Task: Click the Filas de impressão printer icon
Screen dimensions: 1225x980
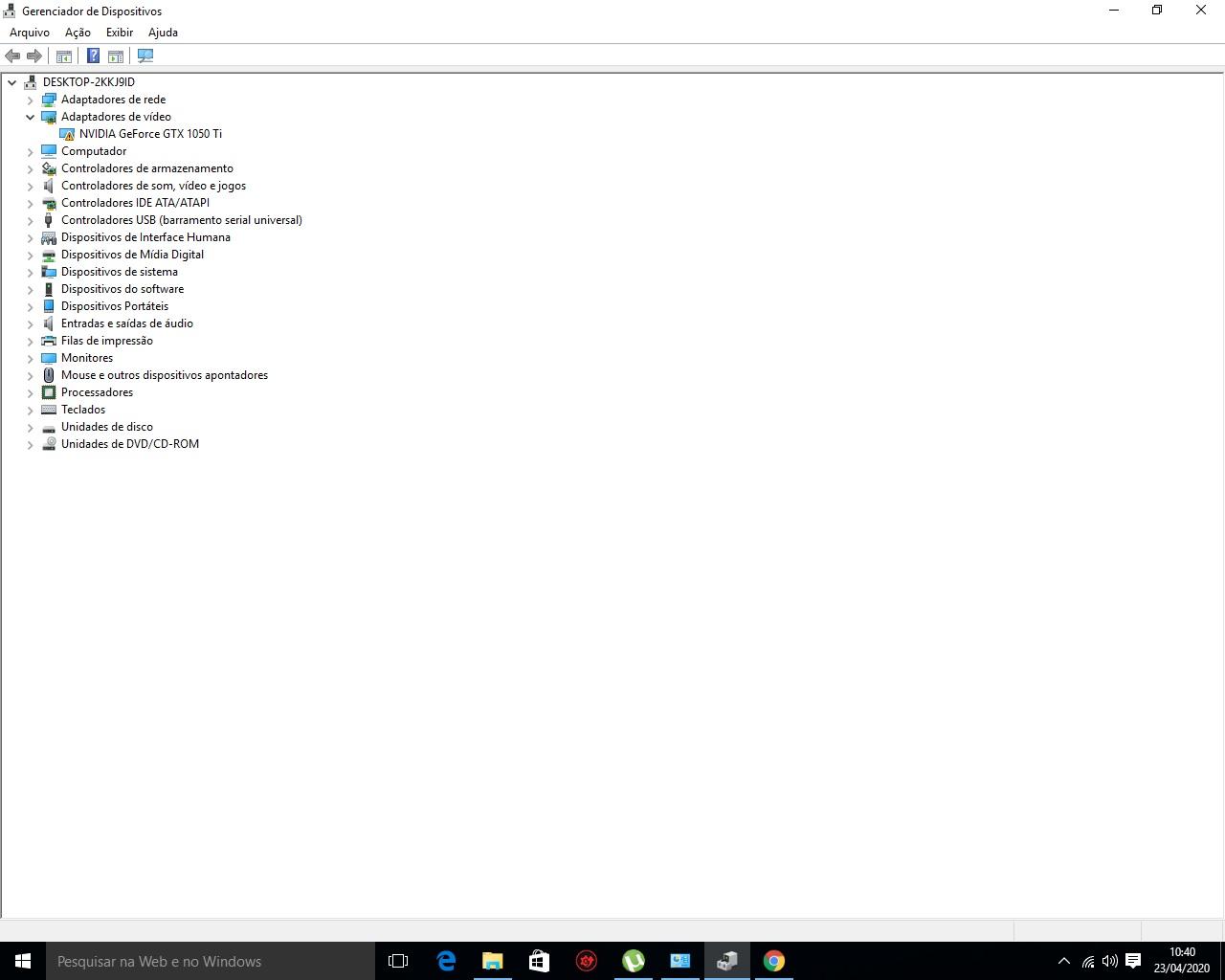Action: coord(49,341)
